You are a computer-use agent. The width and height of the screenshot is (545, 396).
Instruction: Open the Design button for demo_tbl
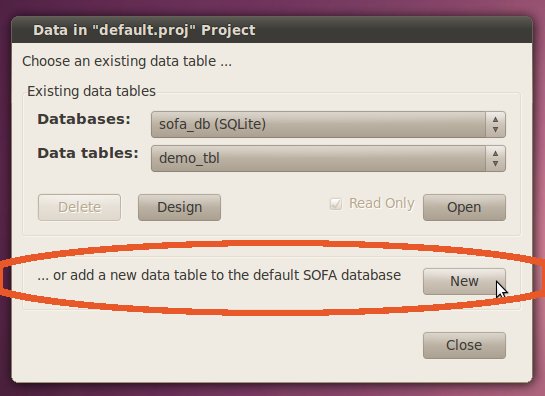[x=179, y=208]
